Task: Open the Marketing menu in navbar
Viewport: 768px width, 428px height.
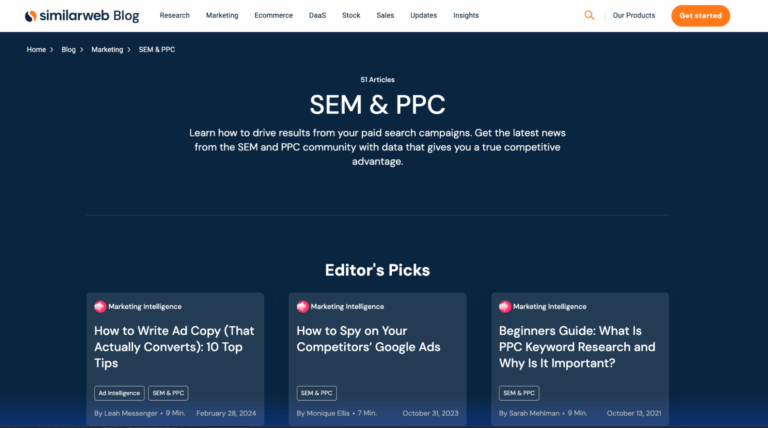Action: point(222,16)
